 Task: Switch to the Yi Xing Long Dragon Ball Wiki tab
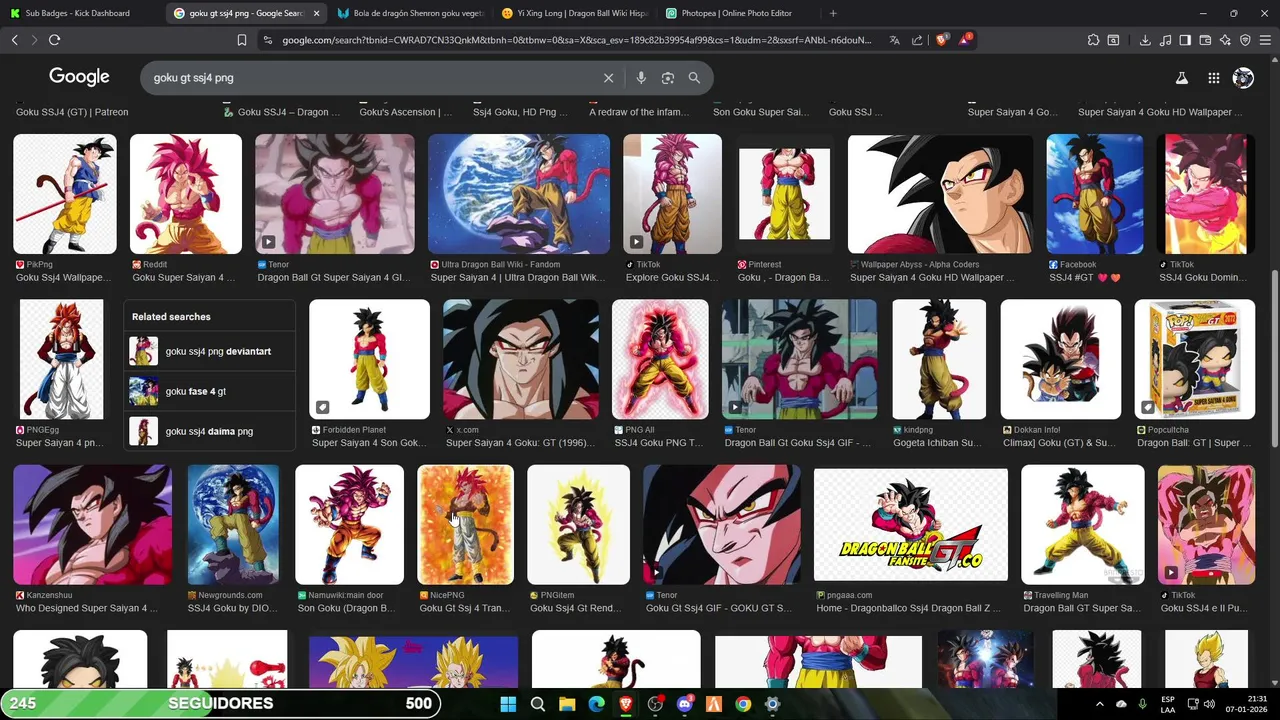(574, 13)
